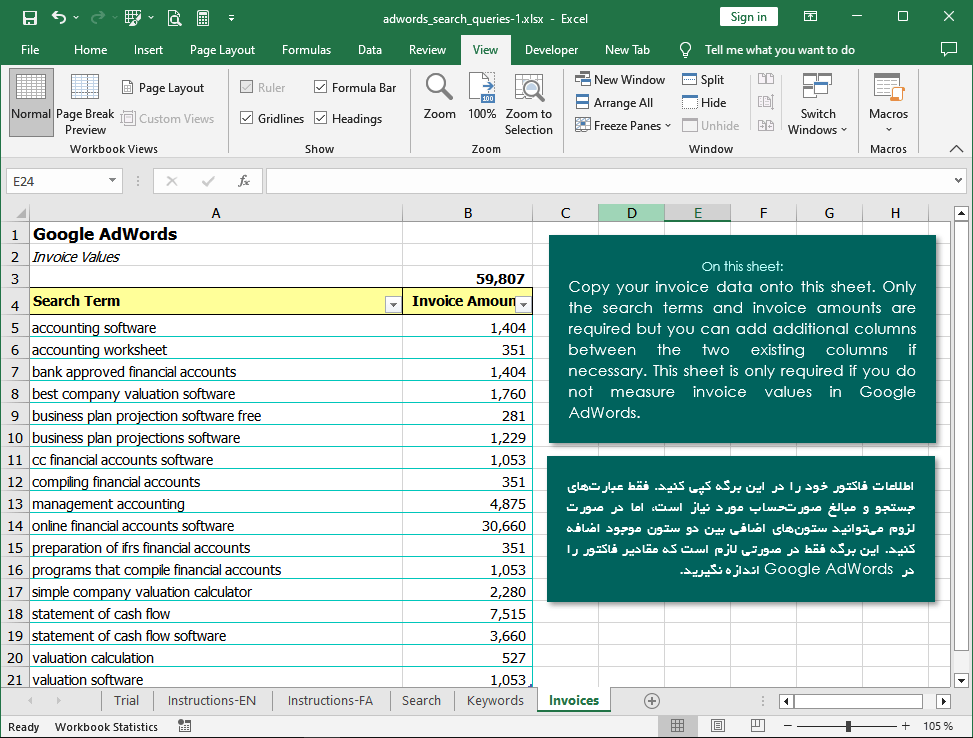
Task: Click the zoom in plus button
Action: point(905,726)
